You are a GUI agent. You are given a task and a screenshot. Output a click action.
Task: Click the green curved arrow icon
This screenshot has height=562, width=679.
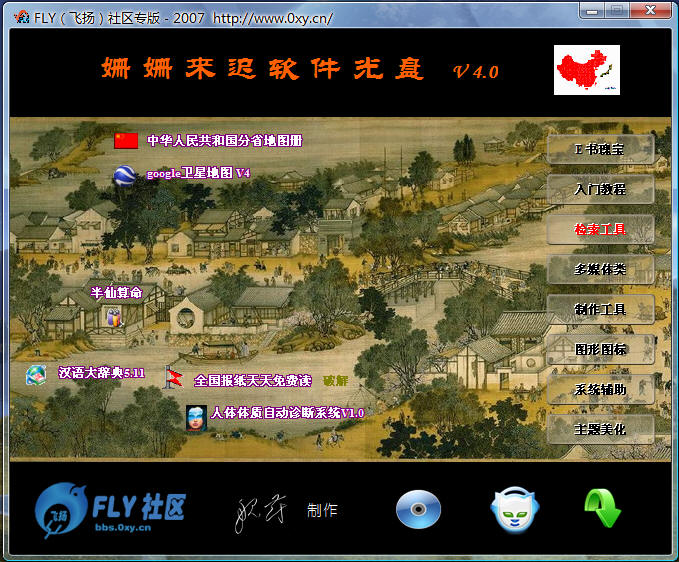pos(603,508)
